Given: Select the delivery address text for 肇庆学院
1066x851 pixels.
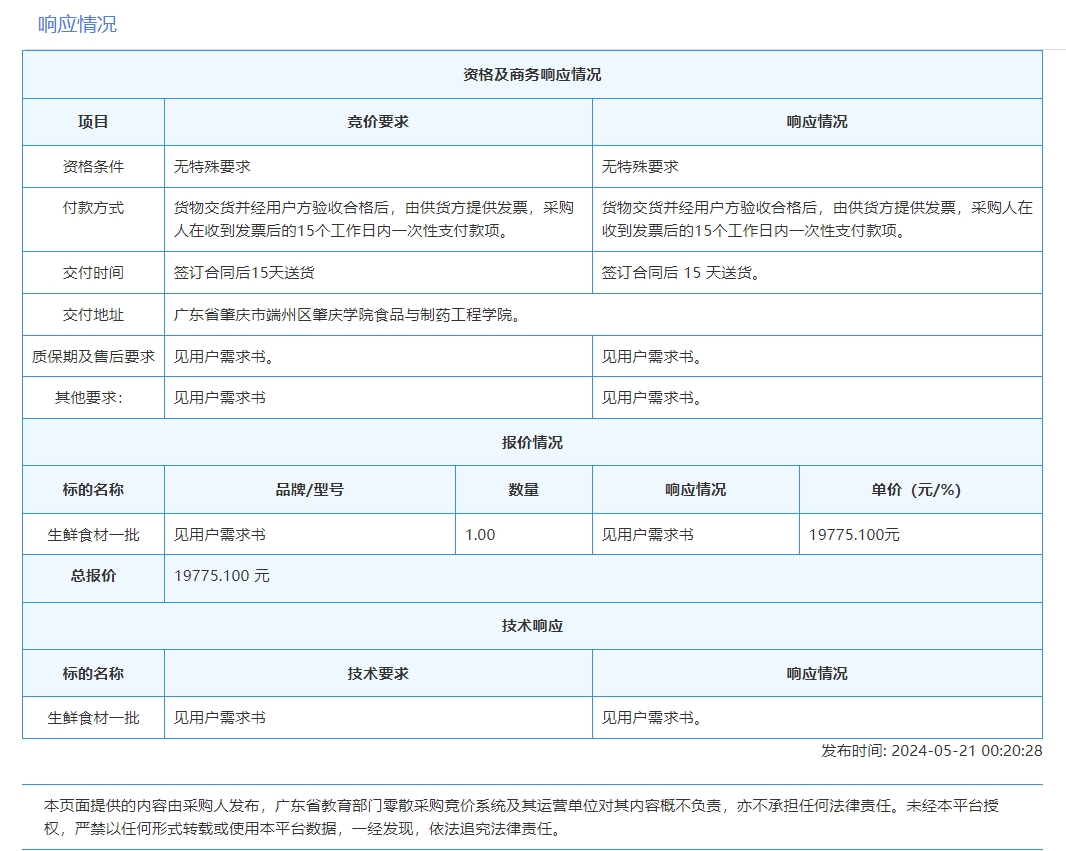Looking at the screenshot, I should (347, 315).
